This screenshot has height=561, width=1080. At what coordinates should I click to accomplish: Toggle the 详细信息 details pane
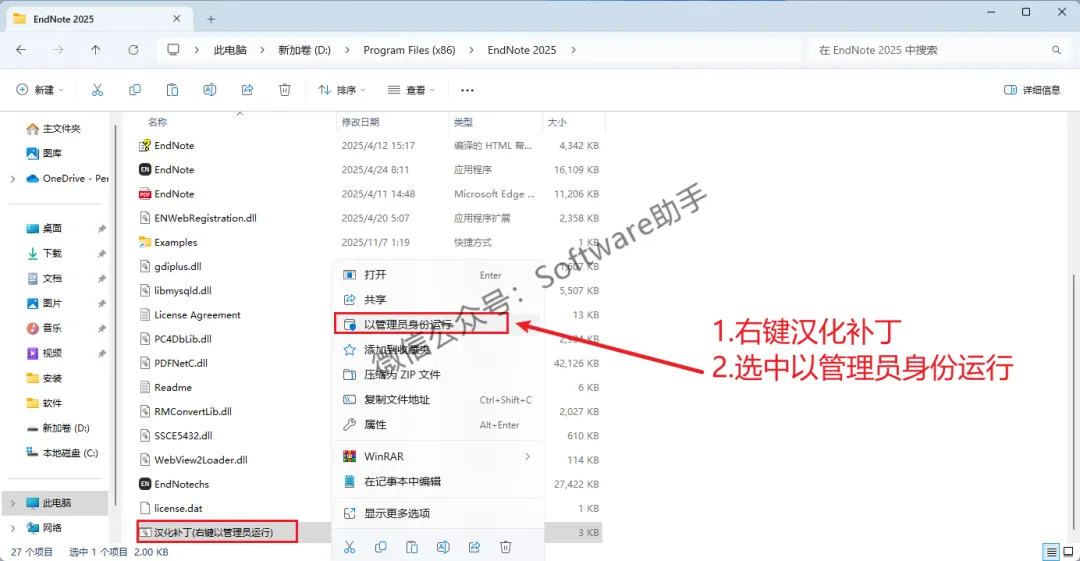point(1032,90)
